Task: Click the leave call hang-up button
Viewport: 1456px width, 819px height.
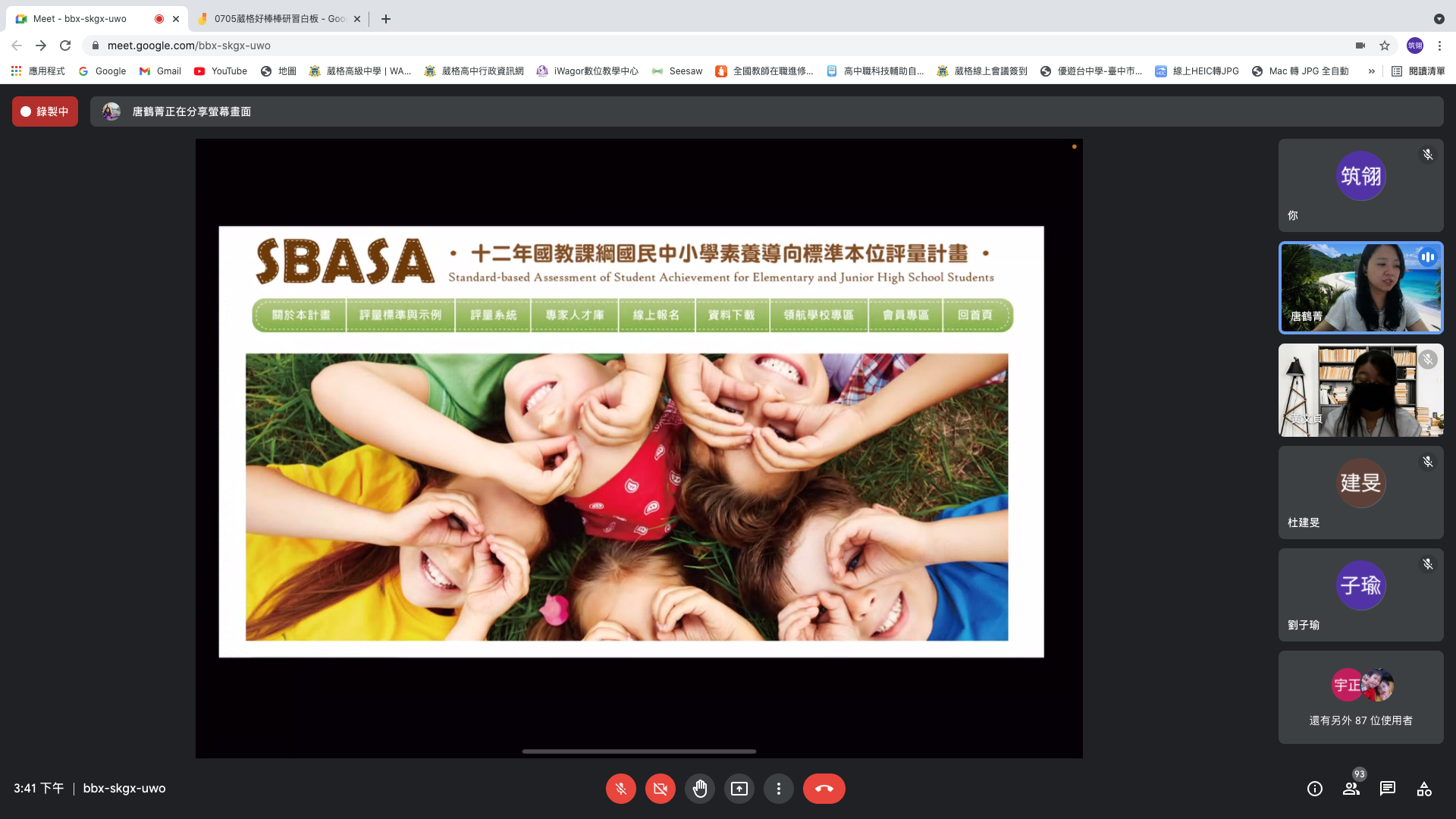Action: 824,789
